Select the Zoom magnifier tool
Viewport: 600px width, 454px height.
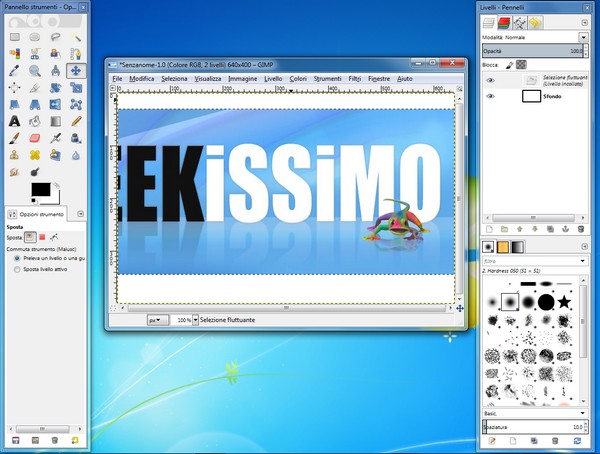(x=35, y=71)
